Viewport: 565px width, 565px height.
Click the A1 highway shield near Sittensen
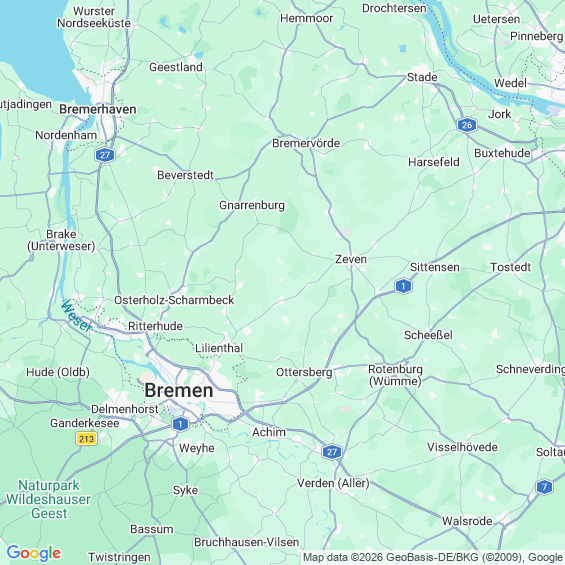pyautogui.click(x=403, y=286)
